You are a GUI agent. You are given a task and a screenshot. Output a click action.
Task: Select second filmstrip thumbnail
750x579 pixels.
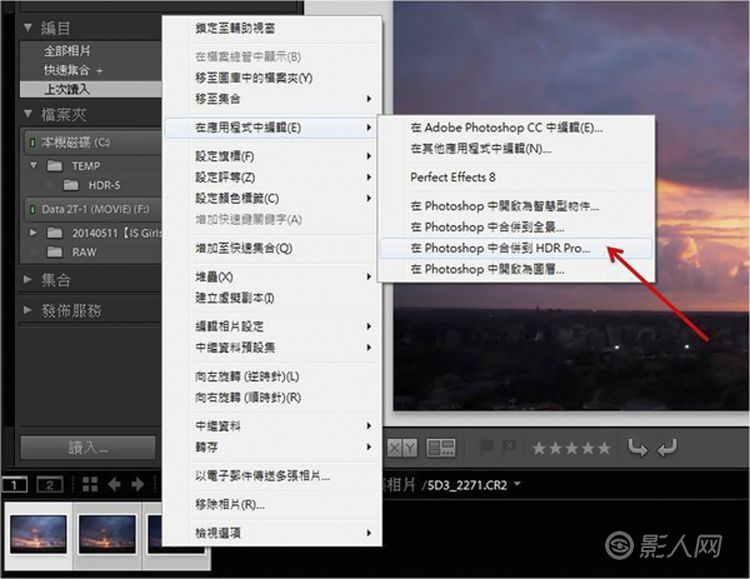[x=107, y=534]
